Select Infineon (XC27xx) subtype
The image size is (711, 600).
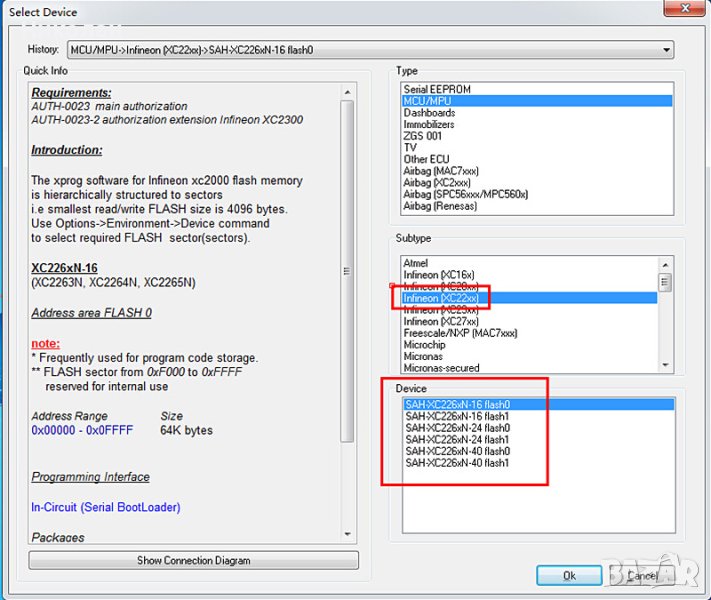(440, 321)
